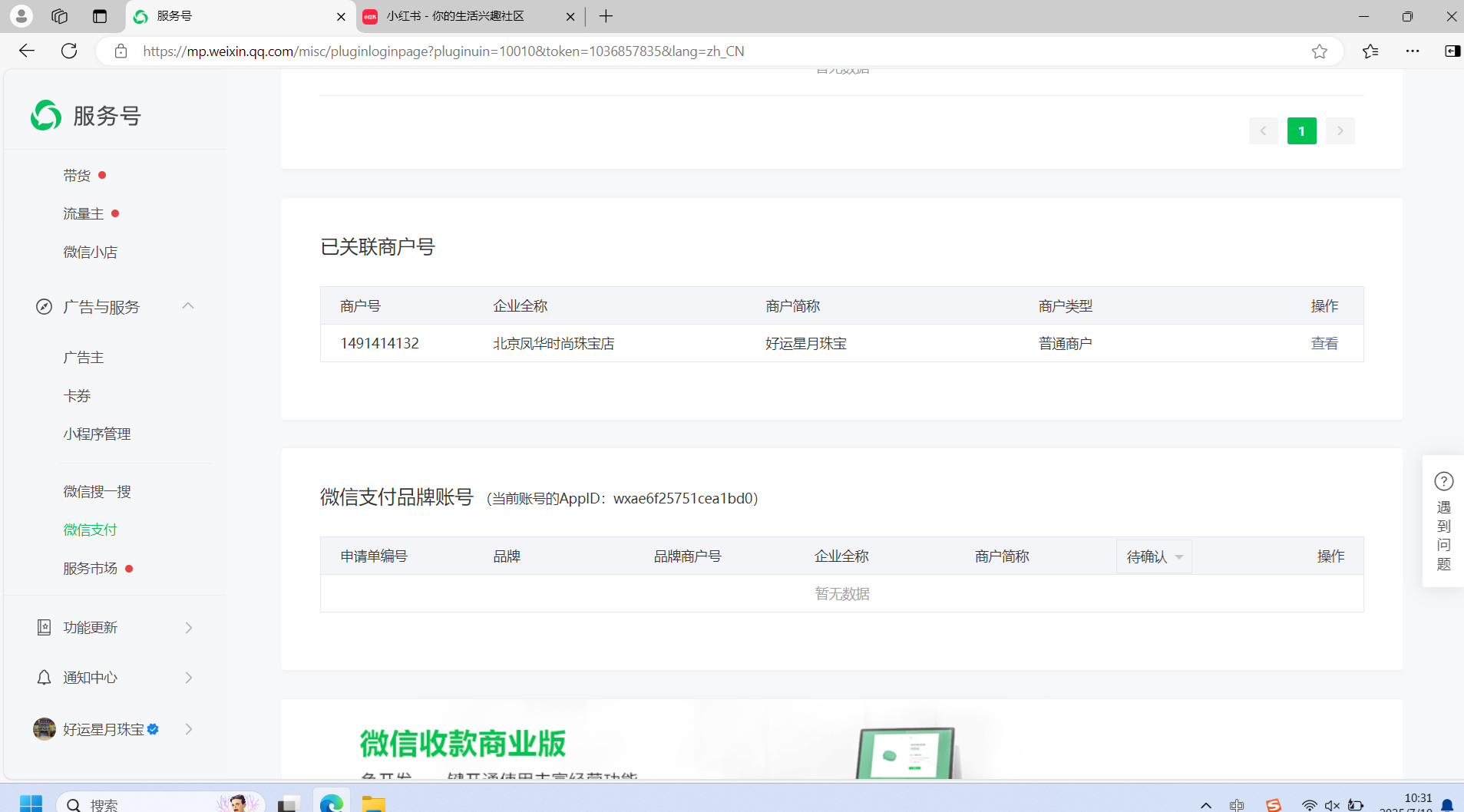The height and width of the screenshot is (812, 1464).
Task: Open 流量主 in the sidebar
Action: pos(84,214)
